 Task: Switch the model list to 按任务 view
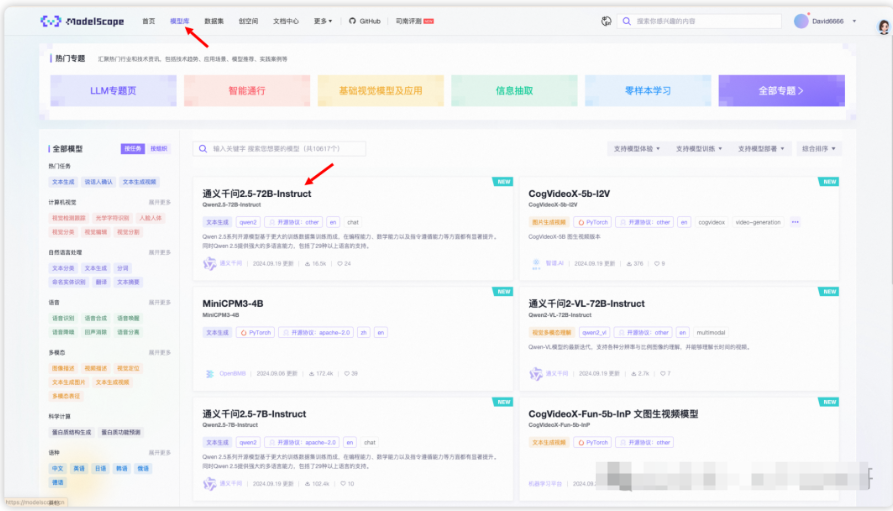pyautogui.click(x=133, y=149)
